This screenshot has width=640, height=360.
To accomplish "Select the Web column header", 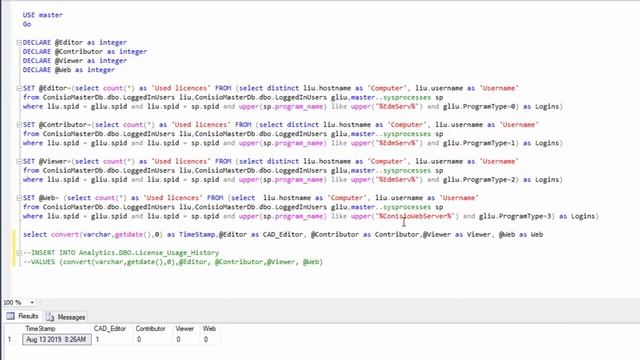I will point(209,329).
